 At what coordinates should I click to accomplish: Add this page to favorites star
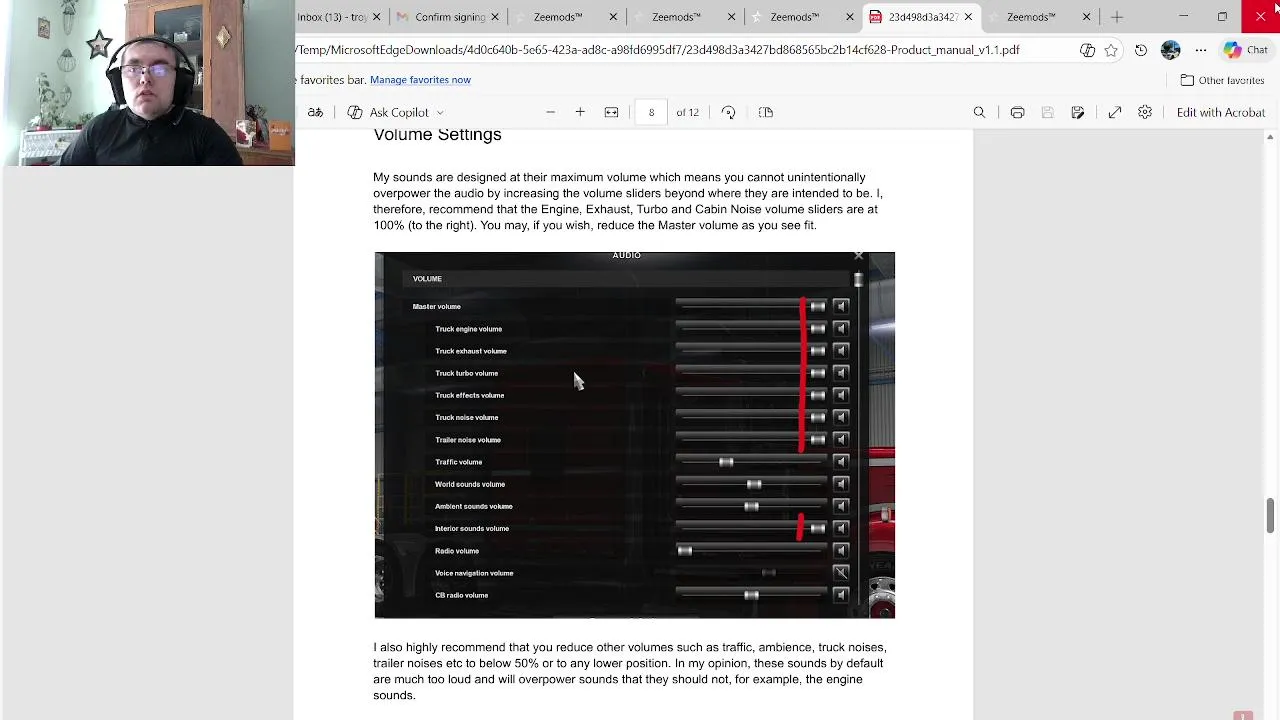(1111, 50)
